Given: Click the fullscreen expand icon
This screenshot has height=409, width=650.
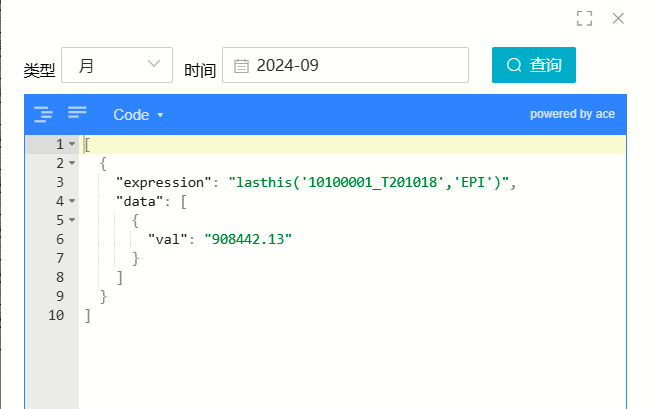Looking at the screenshot, I should (x=584, y=18).
